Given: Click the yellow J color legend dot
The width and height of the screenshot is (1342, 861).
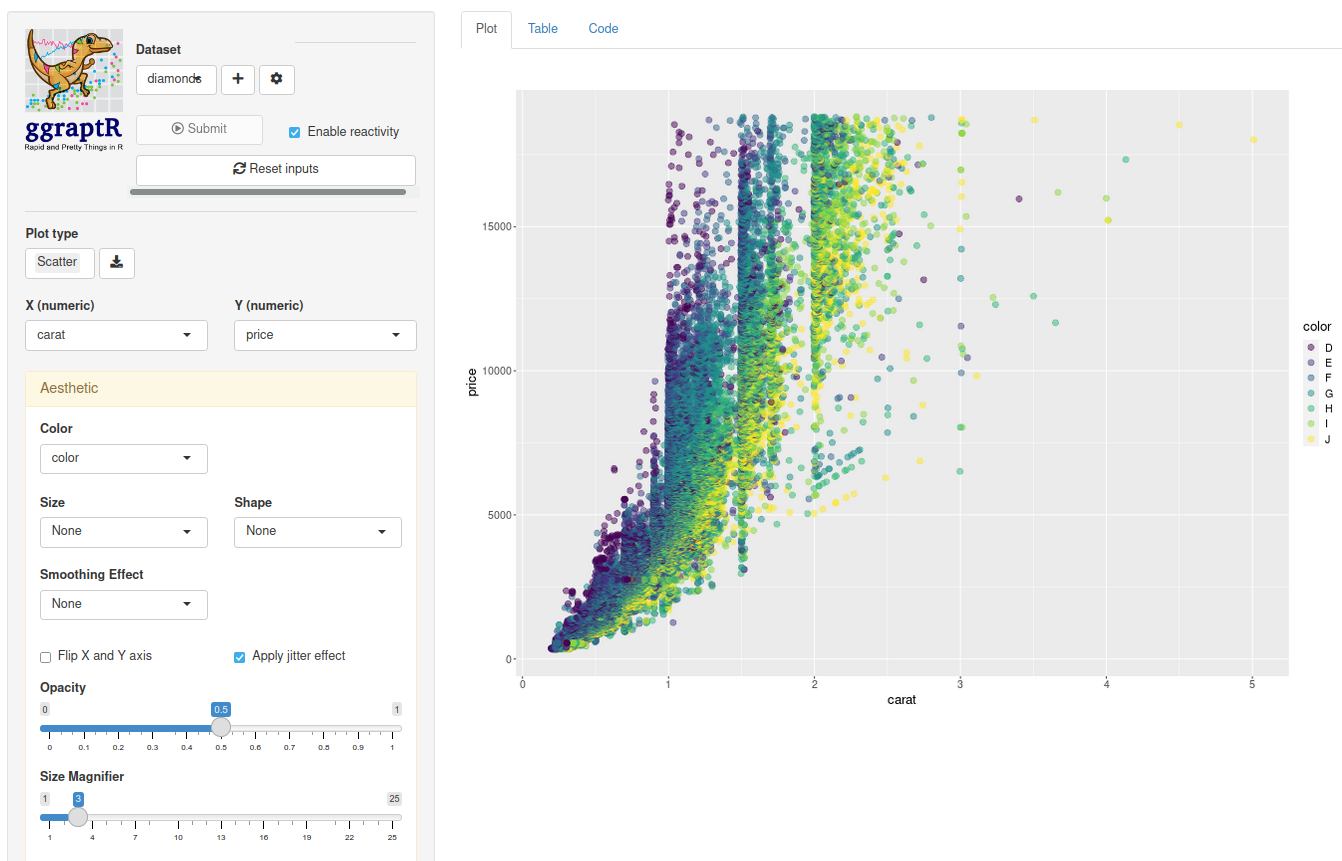Looking at the screenshot, I should click(1311, 439).
